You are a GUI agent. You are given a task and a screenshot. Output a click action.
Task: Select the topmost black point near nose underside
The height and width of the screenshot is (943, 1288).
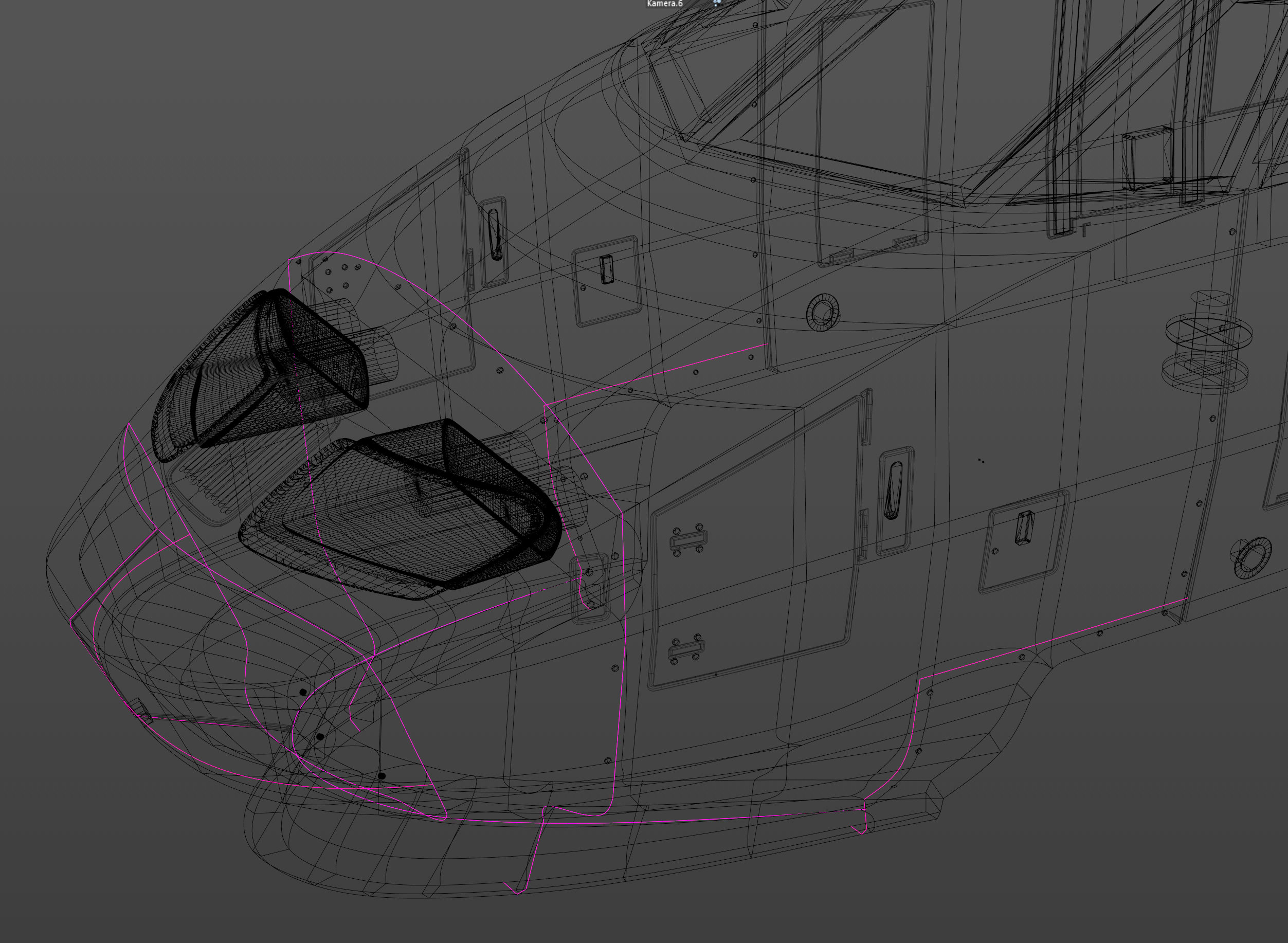point(303,692)
